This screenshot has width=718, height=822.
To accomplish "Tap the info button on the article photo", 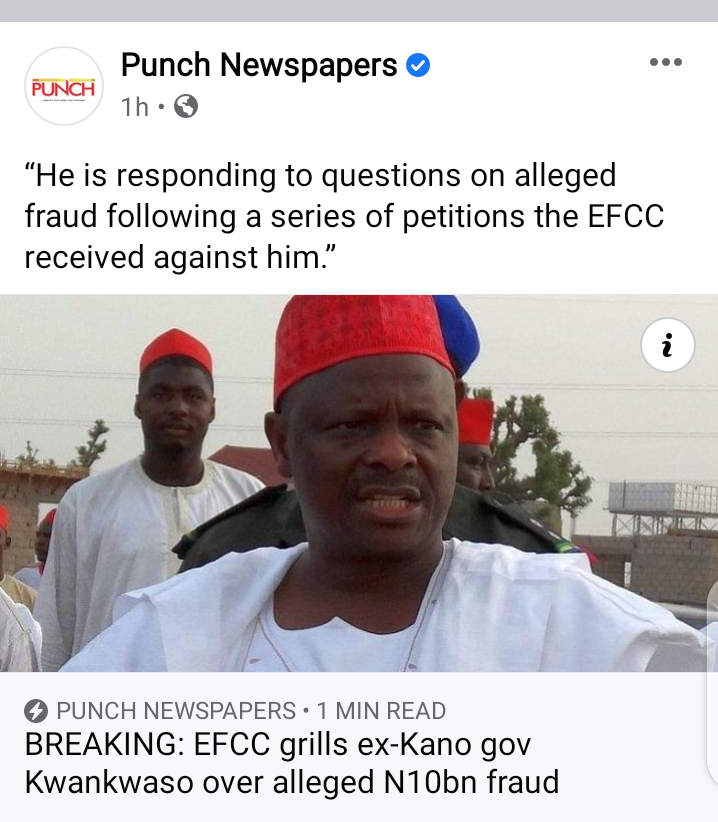I will click(x=668, y=345).
